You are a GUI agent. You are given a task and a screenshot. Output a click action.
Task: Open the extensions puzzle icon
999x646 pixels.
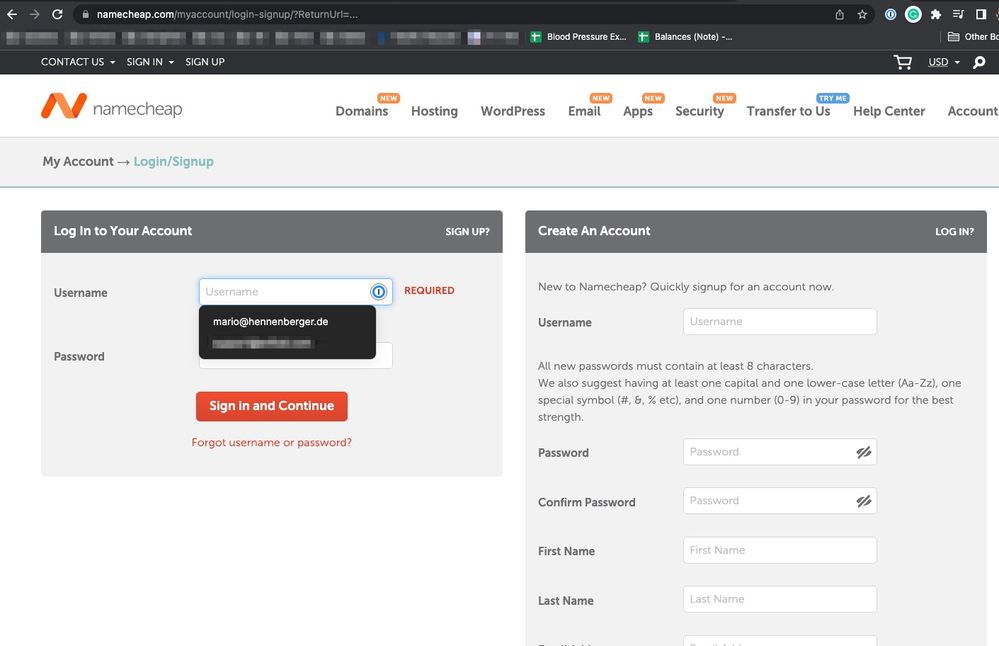pos(936,14)
